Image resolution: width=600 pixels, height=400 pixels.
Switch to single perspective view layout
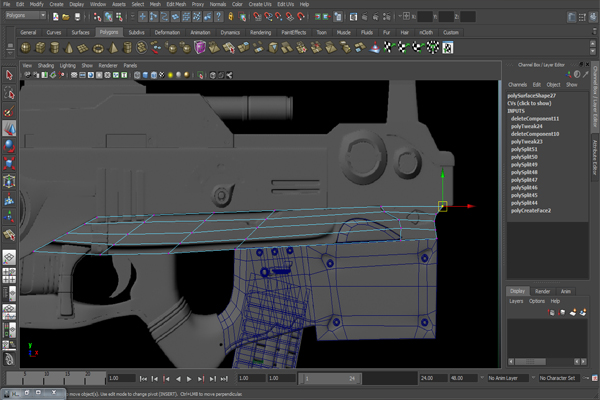9,257
